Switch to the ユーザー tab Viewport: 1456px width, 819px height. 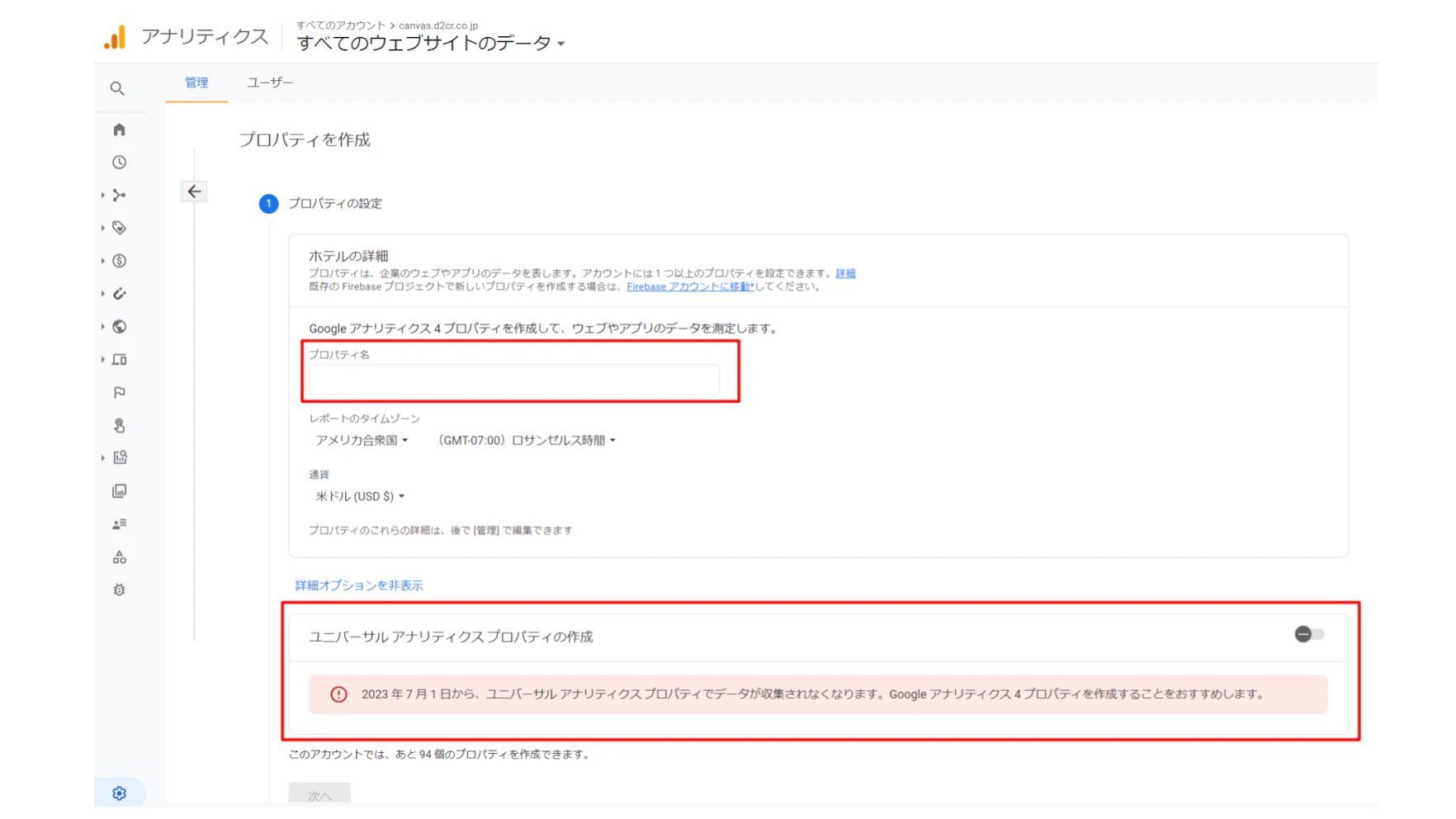coord(270,83)
